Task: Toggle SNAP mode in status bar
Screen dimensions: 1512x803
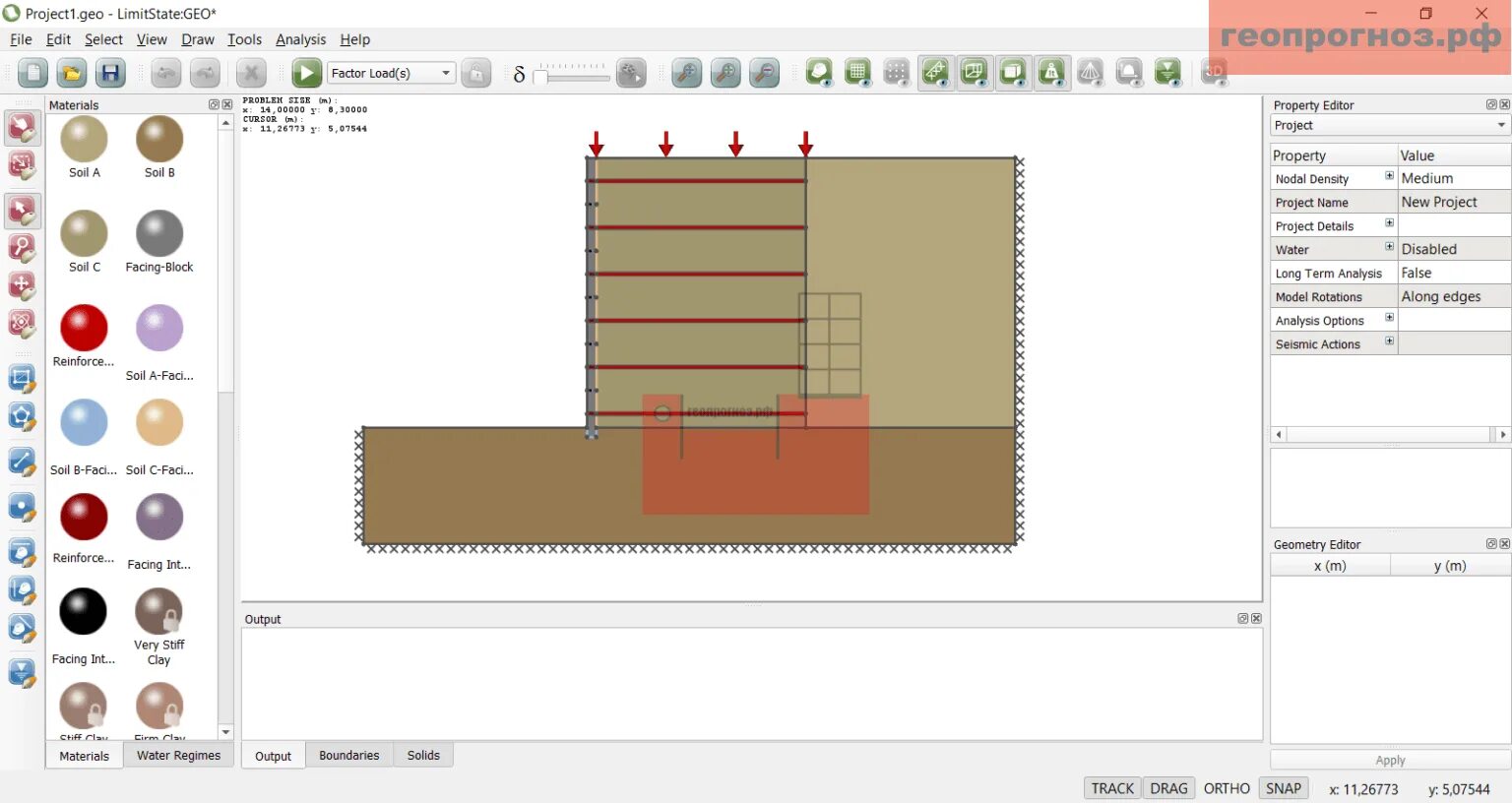Action: point(1284,788)
